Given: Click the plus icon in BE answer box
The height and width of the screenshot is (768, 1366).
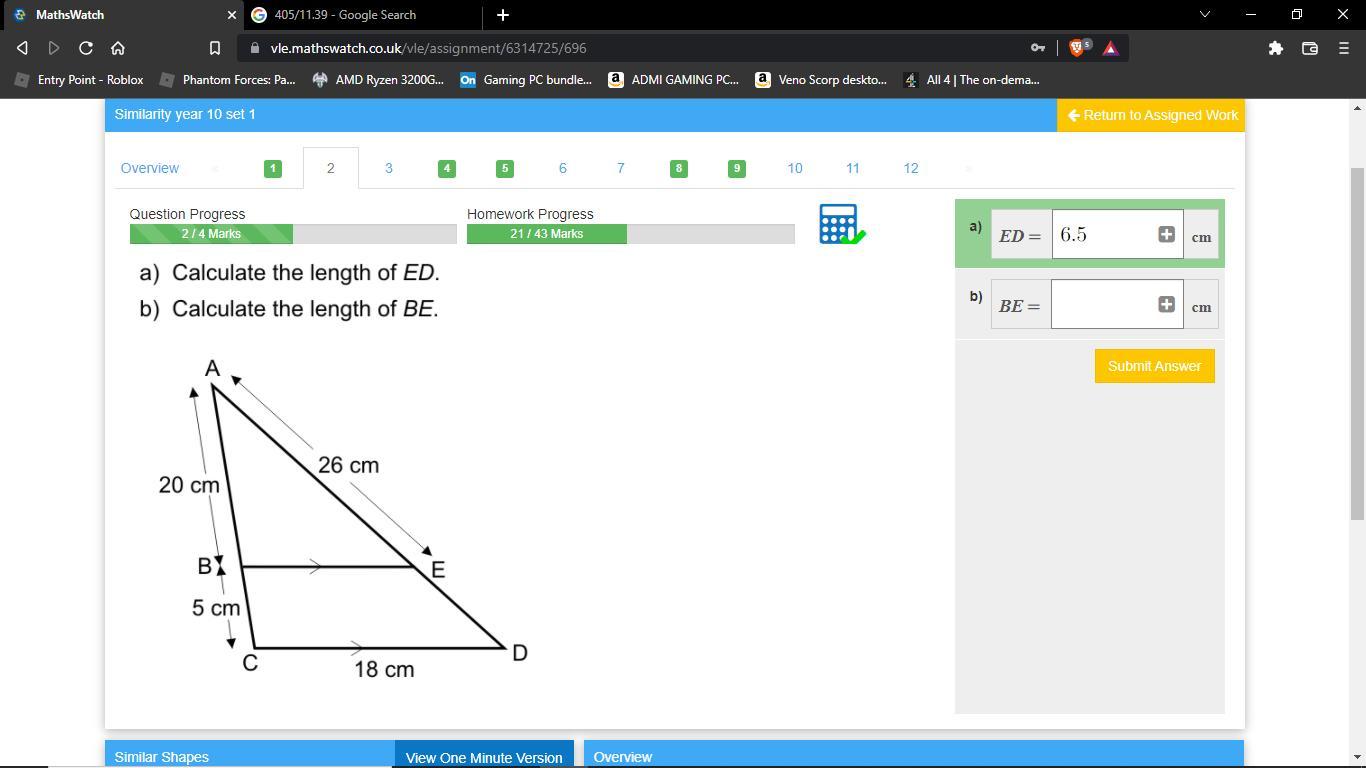Looking at the screenshot, I should [1166, 304].
